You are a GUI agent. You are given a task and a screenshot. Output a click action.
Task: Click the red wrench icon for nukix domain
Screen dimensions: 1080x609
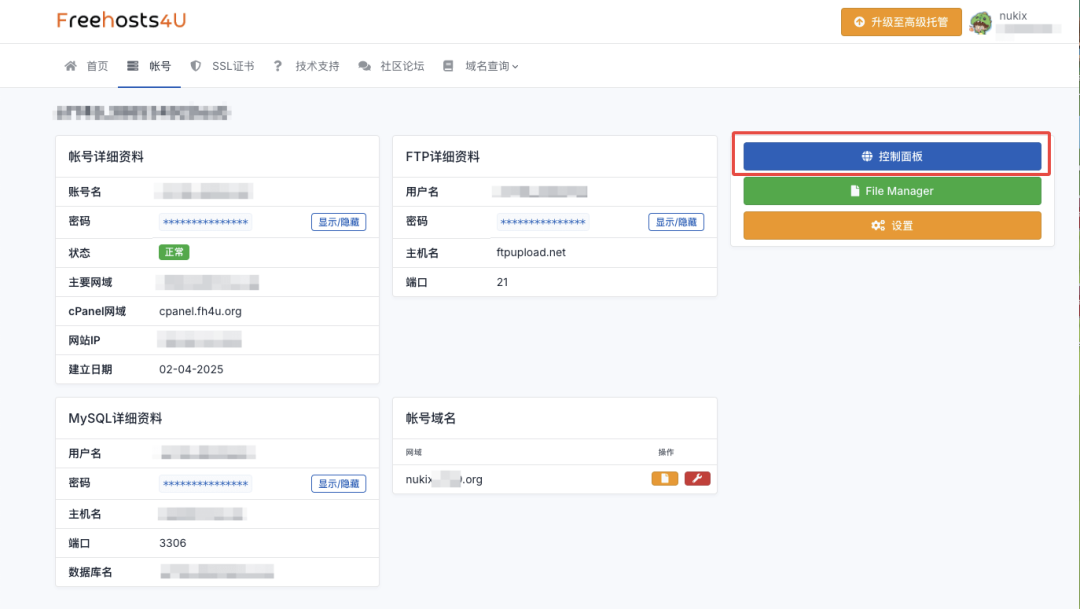[697, 479]
